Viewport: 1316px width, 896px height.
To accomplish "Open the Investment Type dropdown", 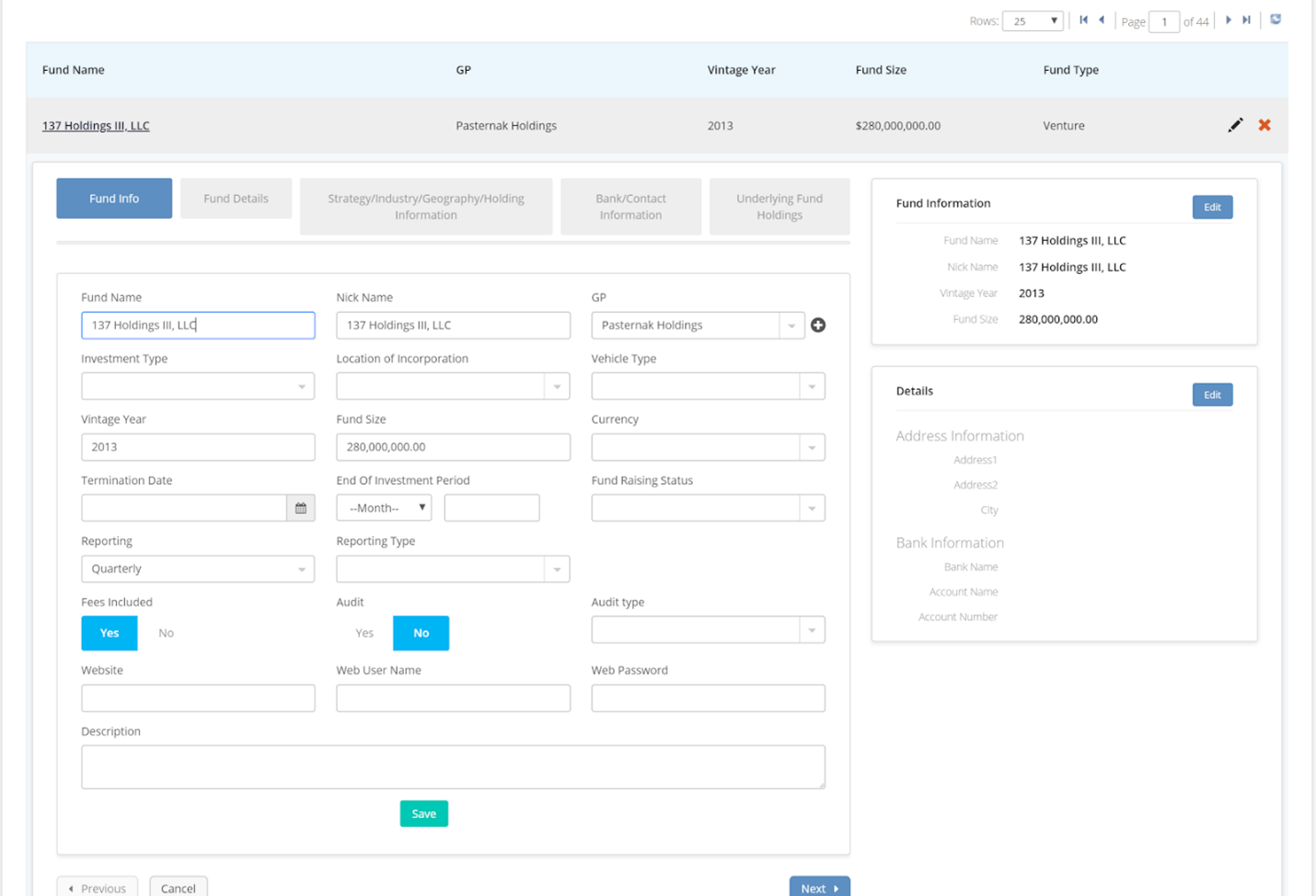I will (198, 386).
